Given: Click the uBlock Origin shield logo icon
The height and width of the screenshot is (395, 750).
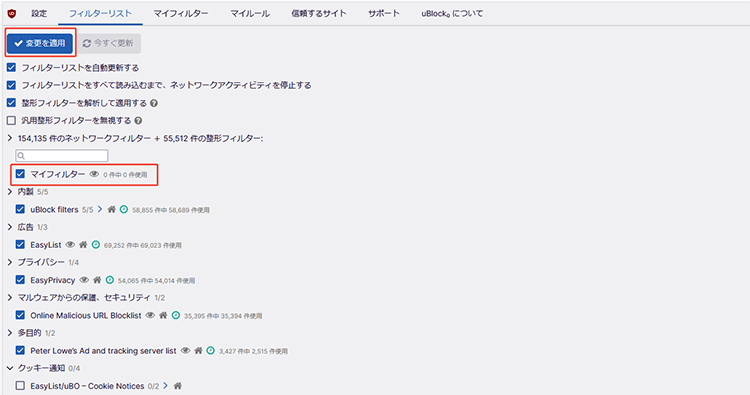Looking at the screenshot, I should (x=12, y=14).
